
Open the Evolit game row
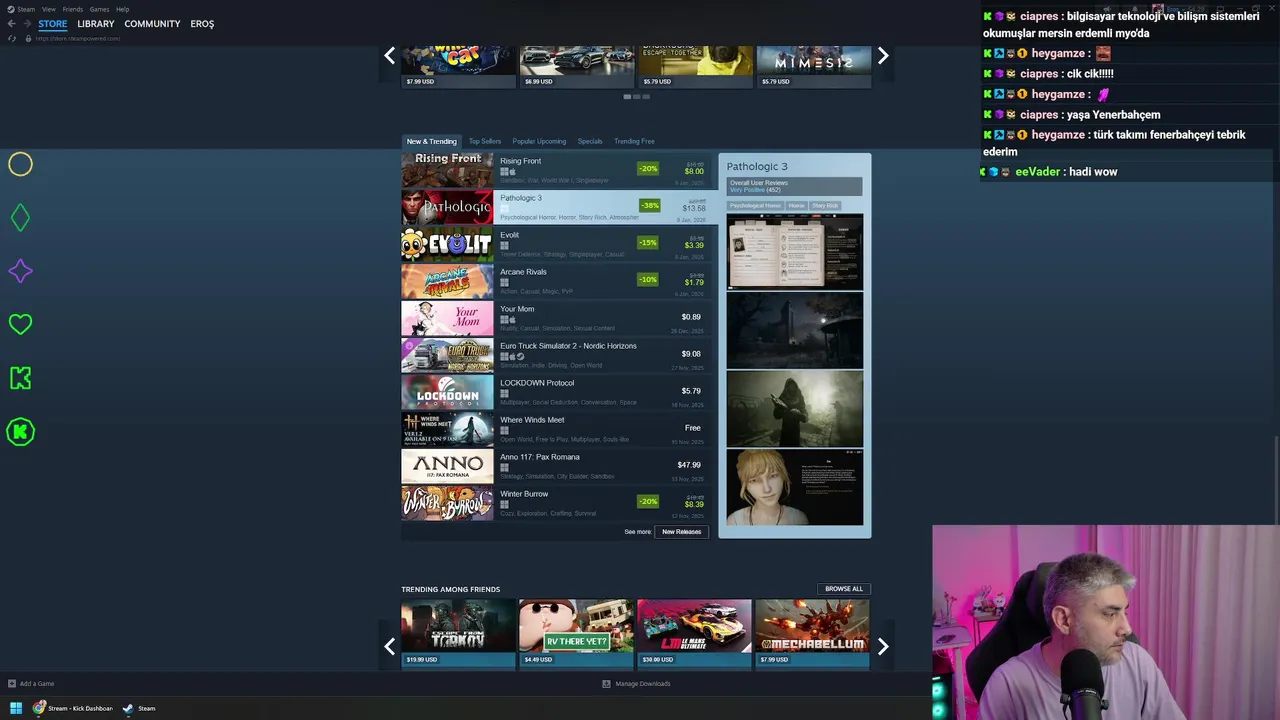point(556,244)
